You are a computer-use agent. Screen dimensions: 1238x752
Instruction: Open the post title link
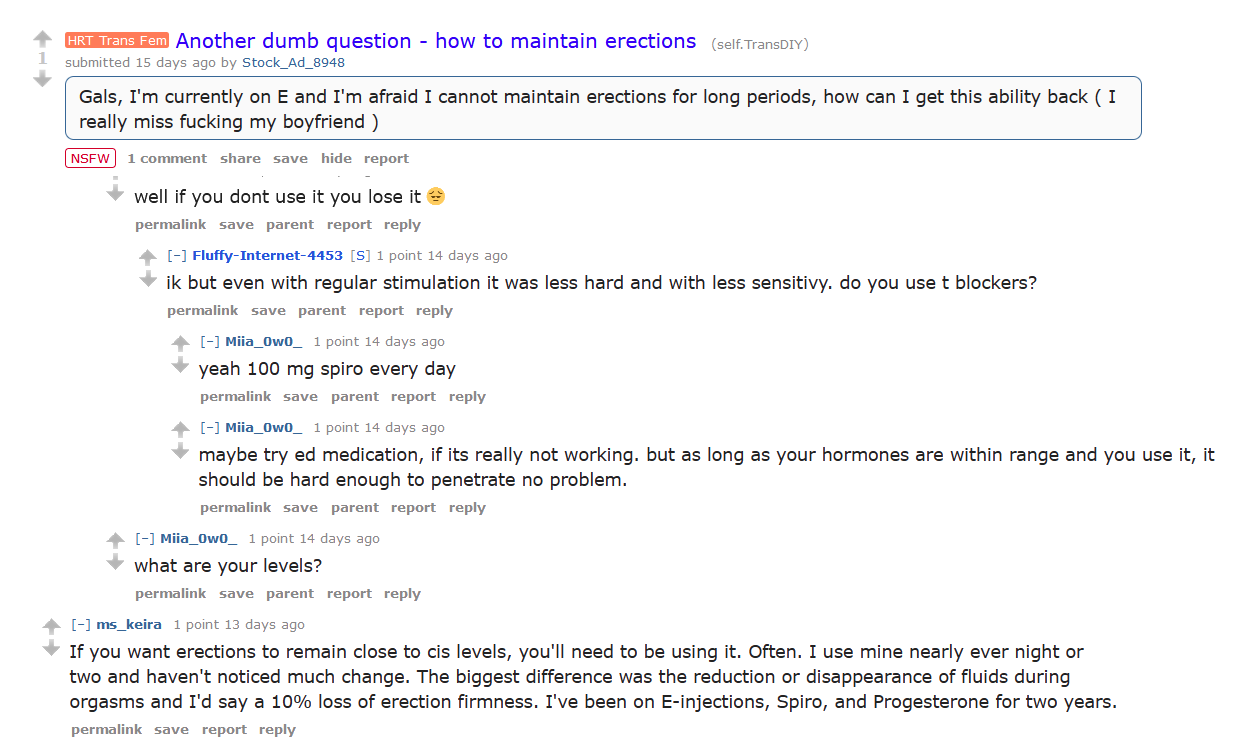click(x=436, y=41)
